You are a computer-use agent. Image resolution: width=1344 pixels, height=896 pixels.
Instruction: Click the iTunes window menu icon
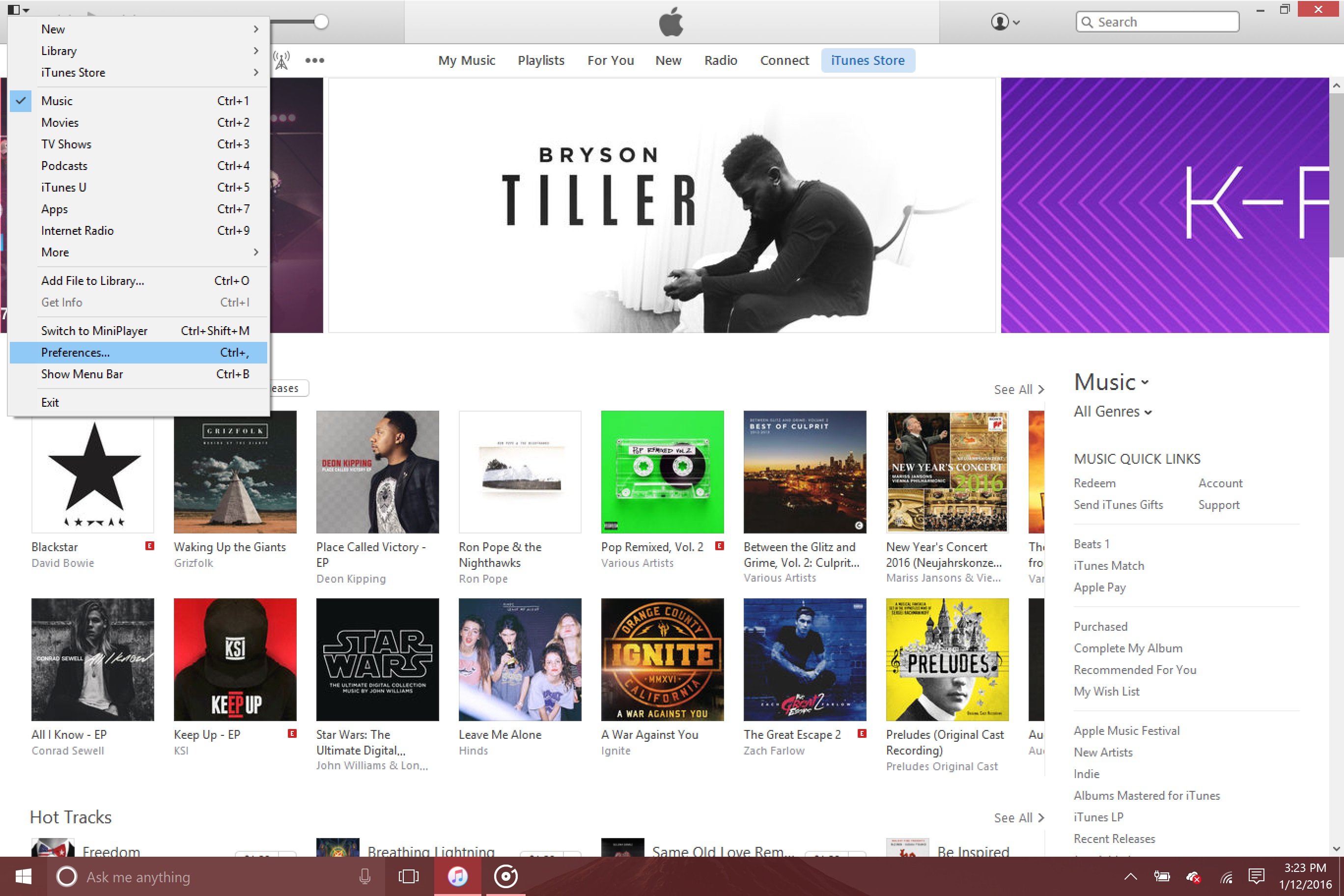pyautogui.click(x=18, y=10)
